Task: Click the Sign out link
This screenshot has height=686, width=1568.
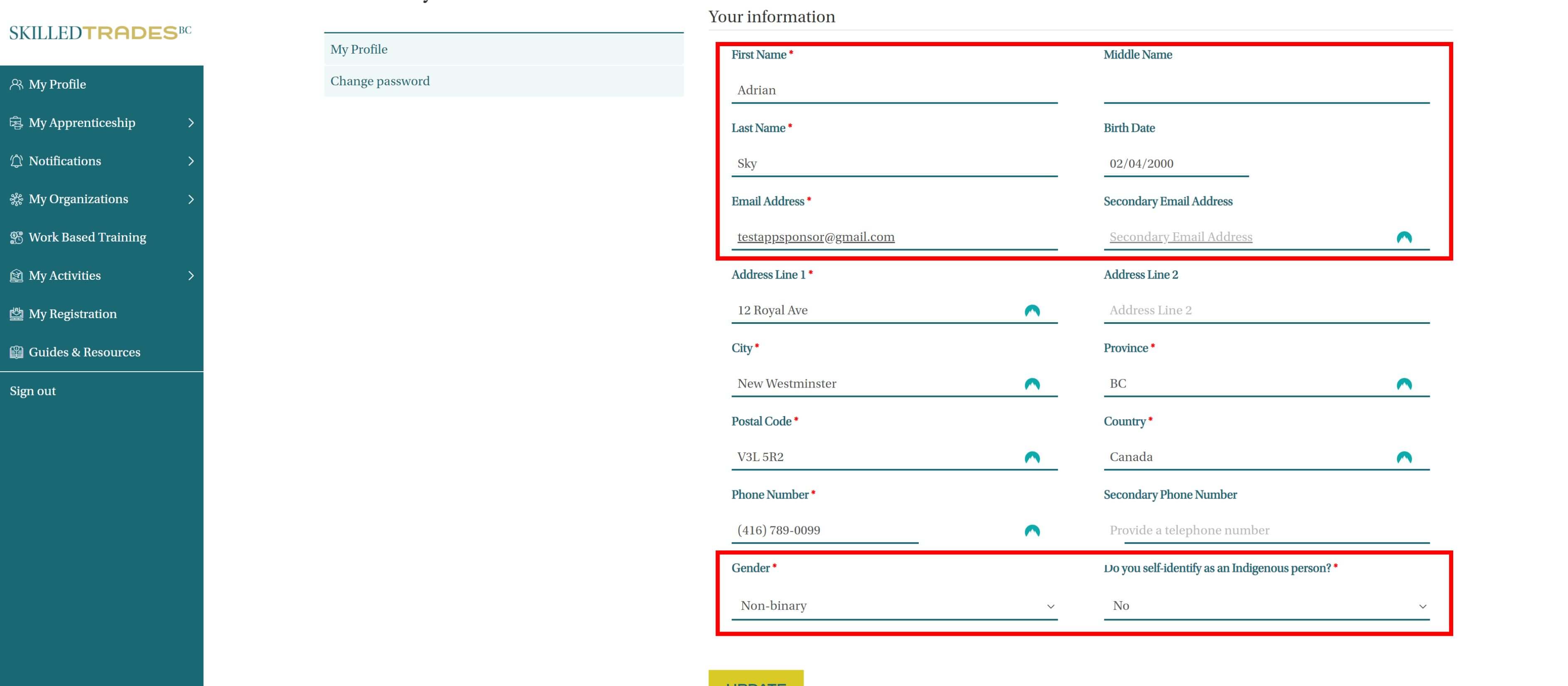Action: click(x=33, y=391)
